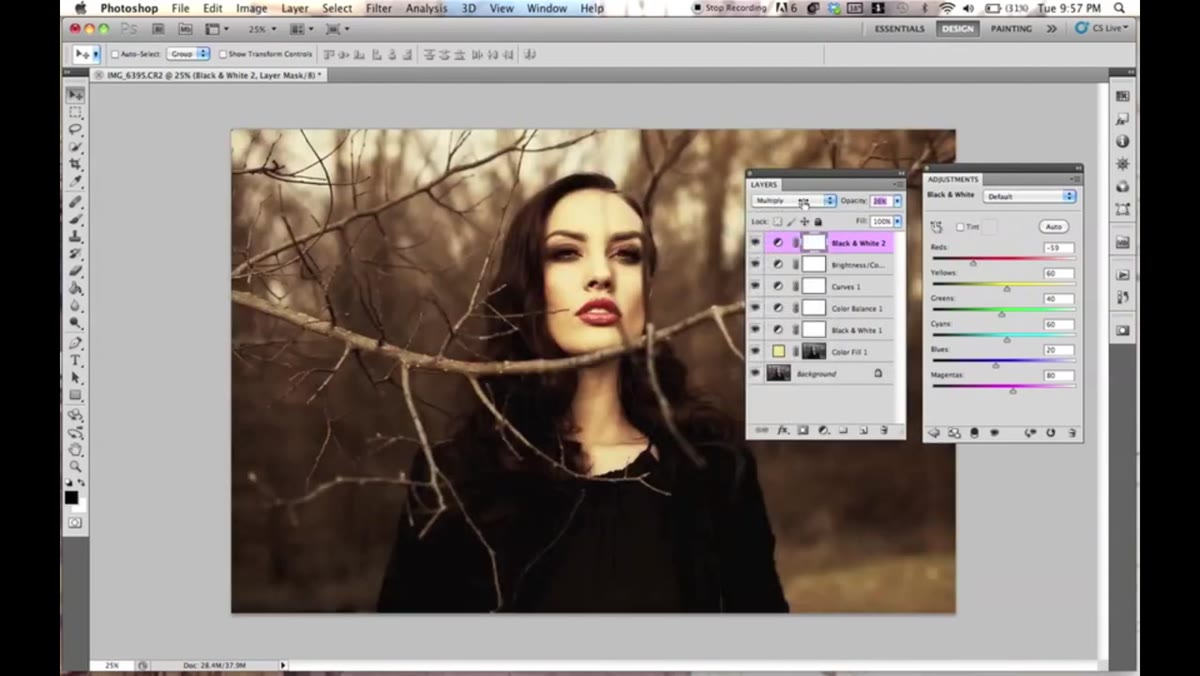Select the Crop tool
The width and height of the screenshot is (1200, 676).
click(75, 165)
